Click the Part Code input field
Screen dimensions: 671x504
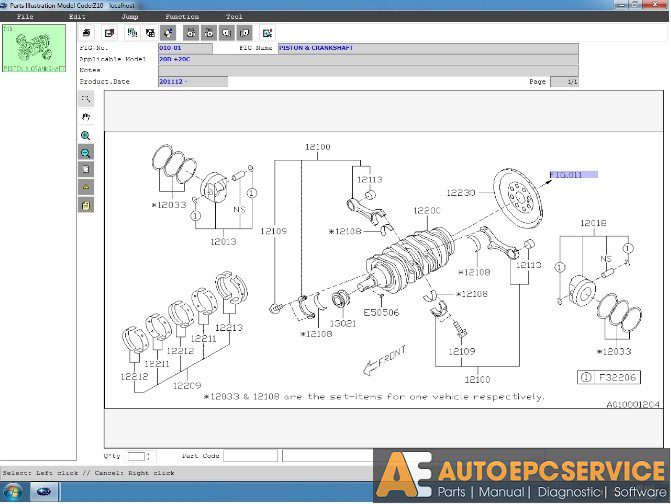250,456
